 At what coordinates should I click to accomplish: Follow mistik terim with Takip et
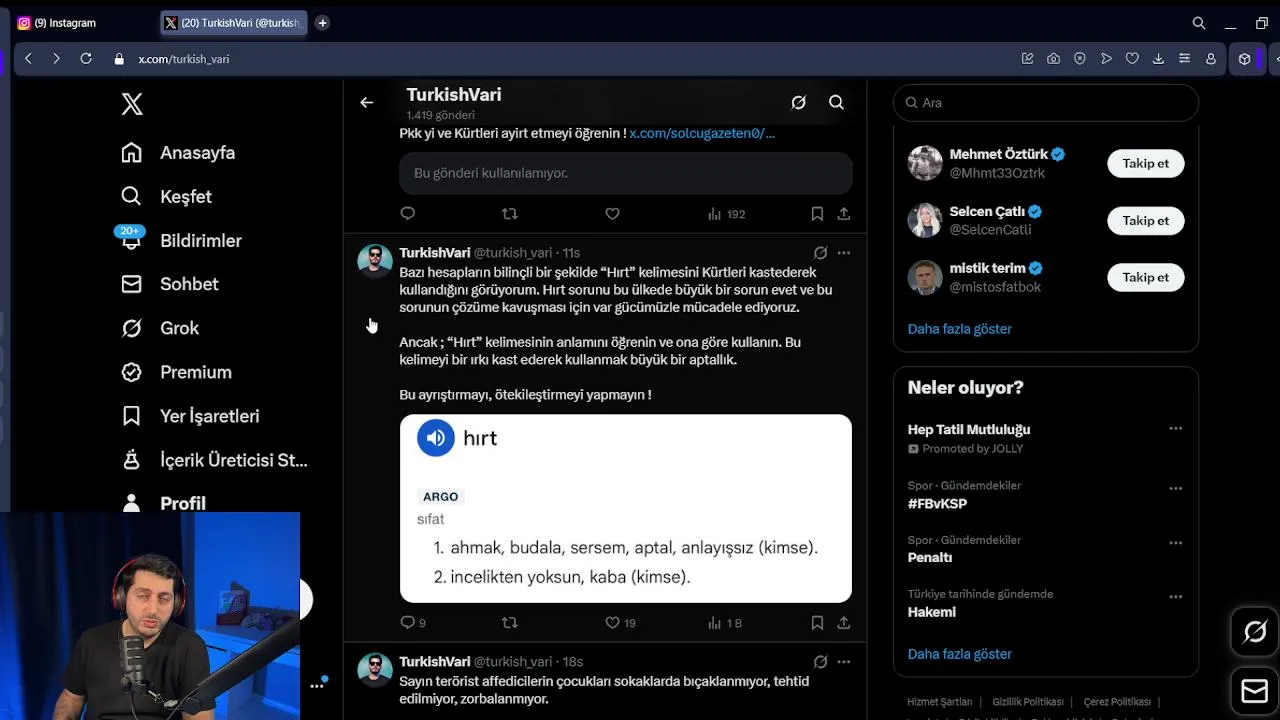coord(1146,277)
